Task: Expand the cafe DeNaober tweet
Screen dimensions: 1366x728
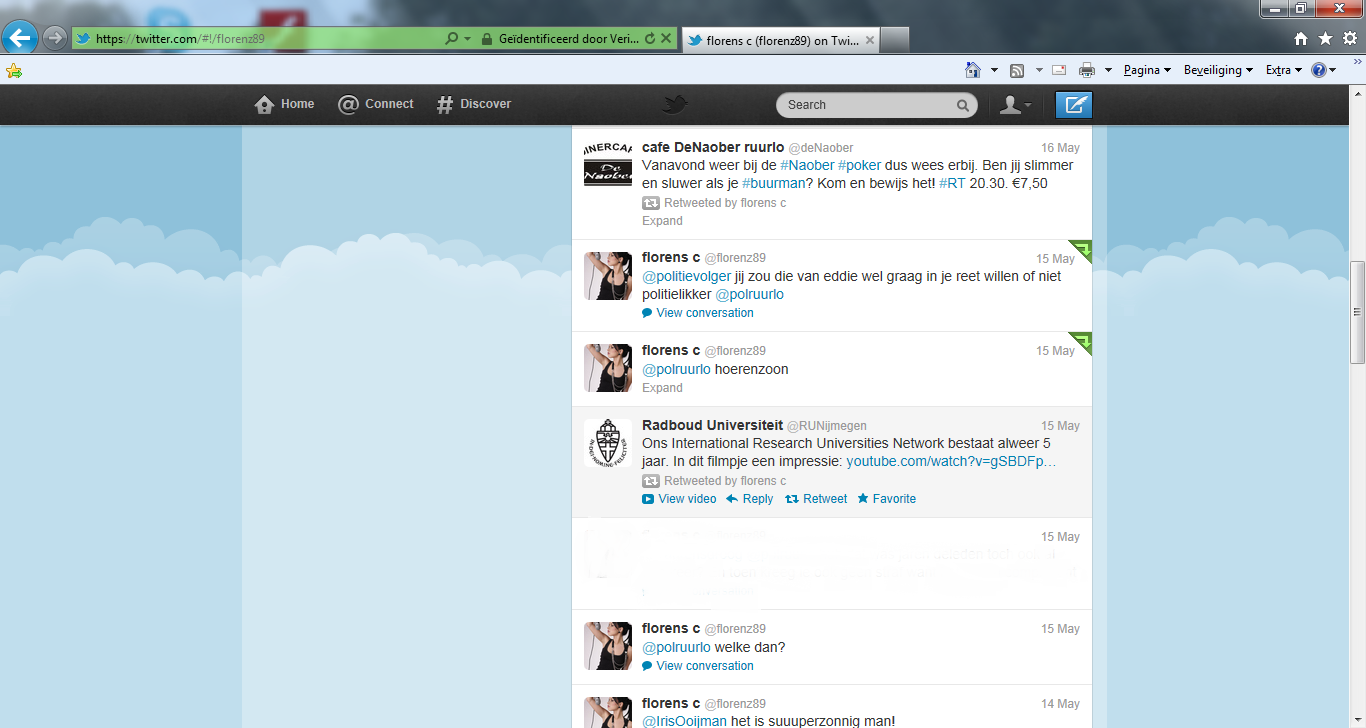Action: (x=662, y=221)
